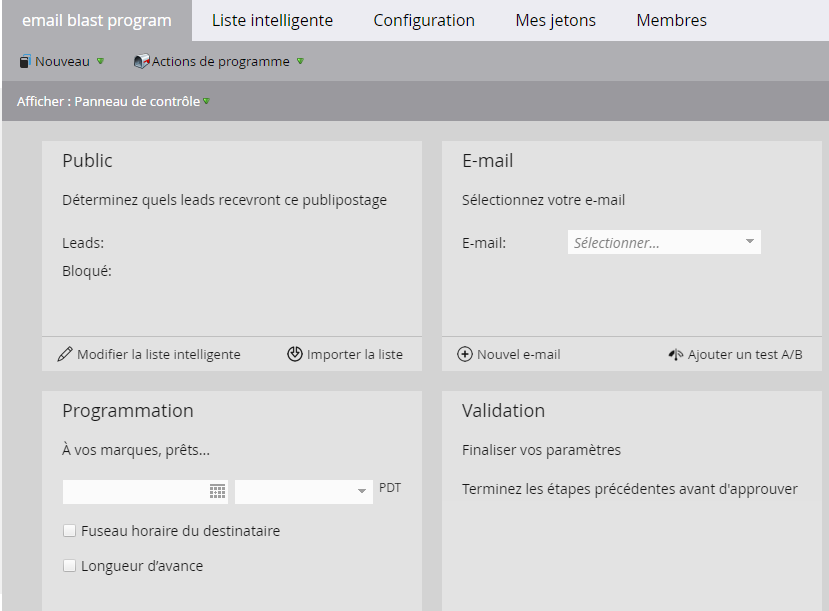Toggle the Longueur d'avance checkbox
Screen dimensions: 829x611
(69, 566)
